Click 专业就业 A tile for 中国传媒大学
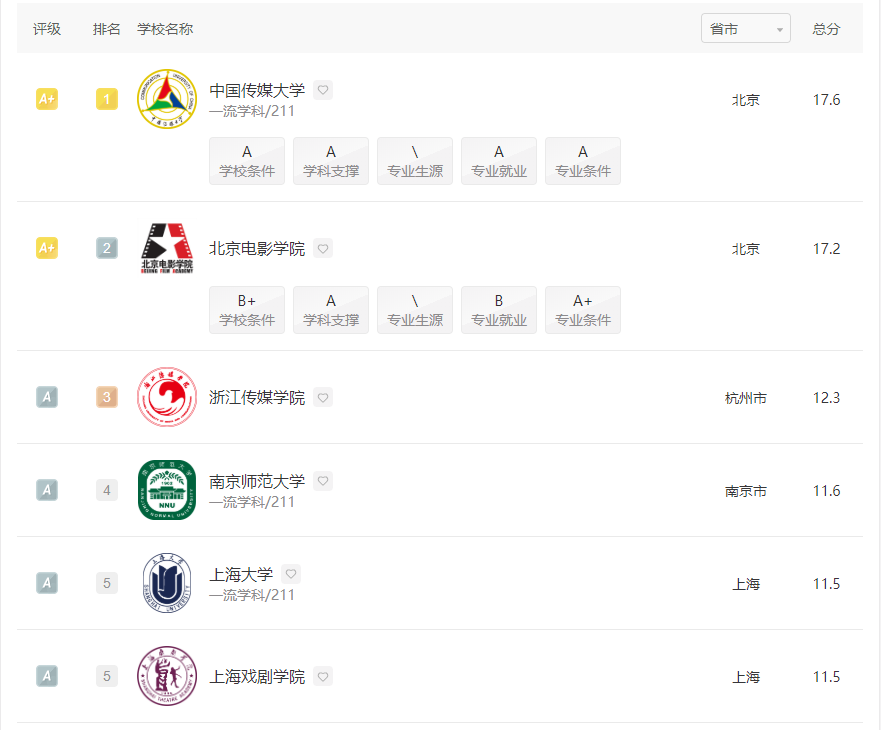The image size is (881, 730). pos(499,161)
